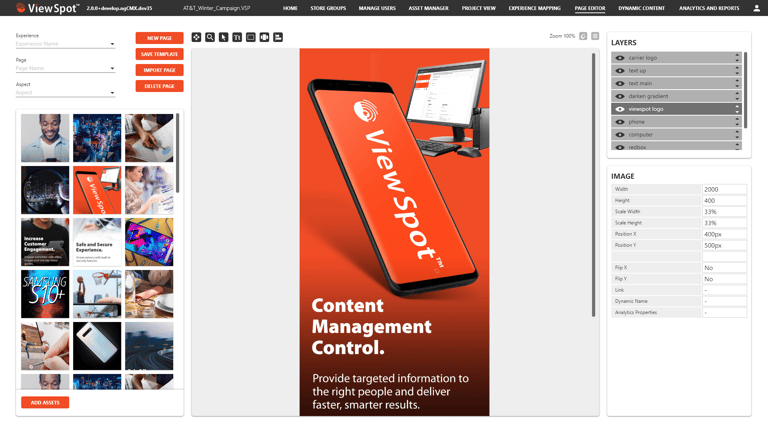Open EXPERIENCE MAPPING
768x432 pixels.
534,8
